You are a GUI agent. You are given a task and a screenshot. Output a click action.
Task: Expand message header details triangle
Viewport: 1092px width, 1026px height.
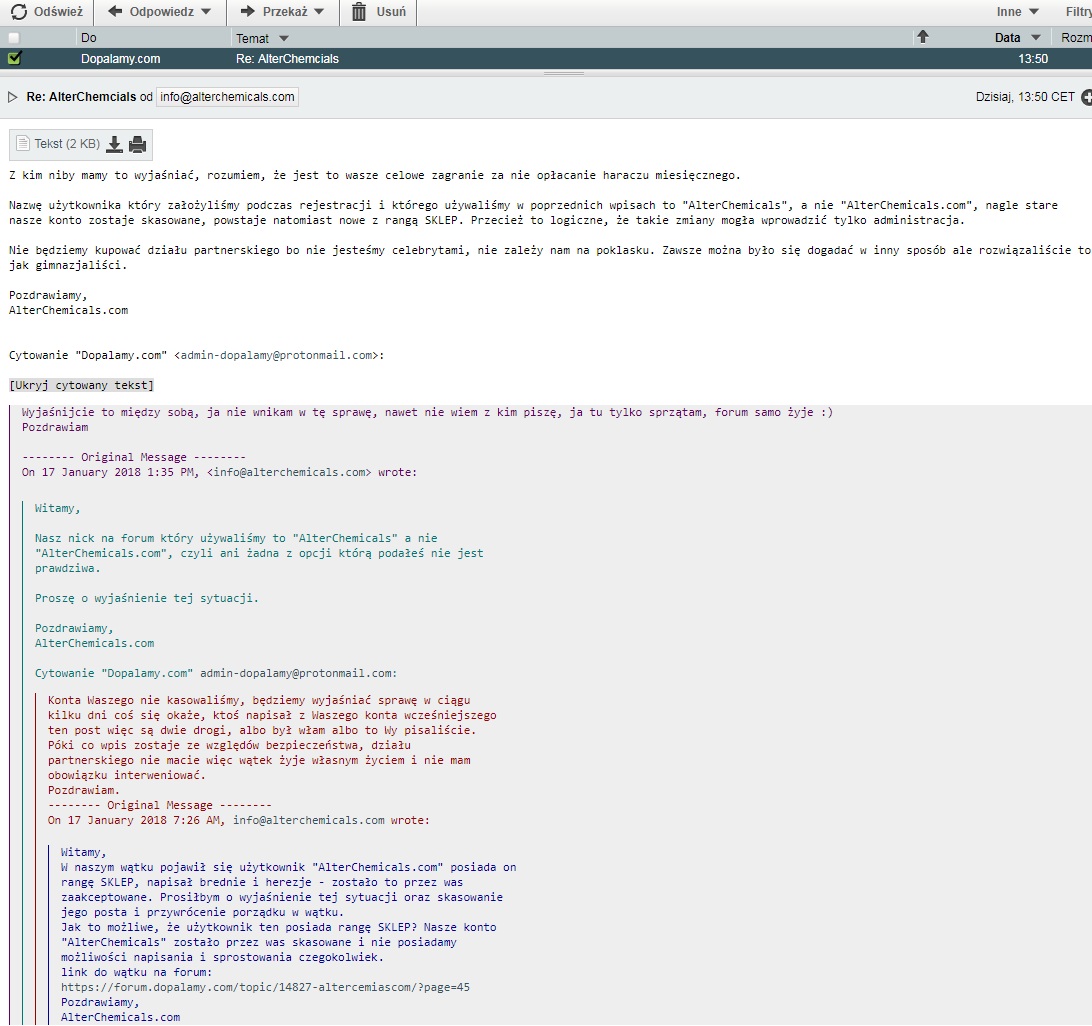13,97
